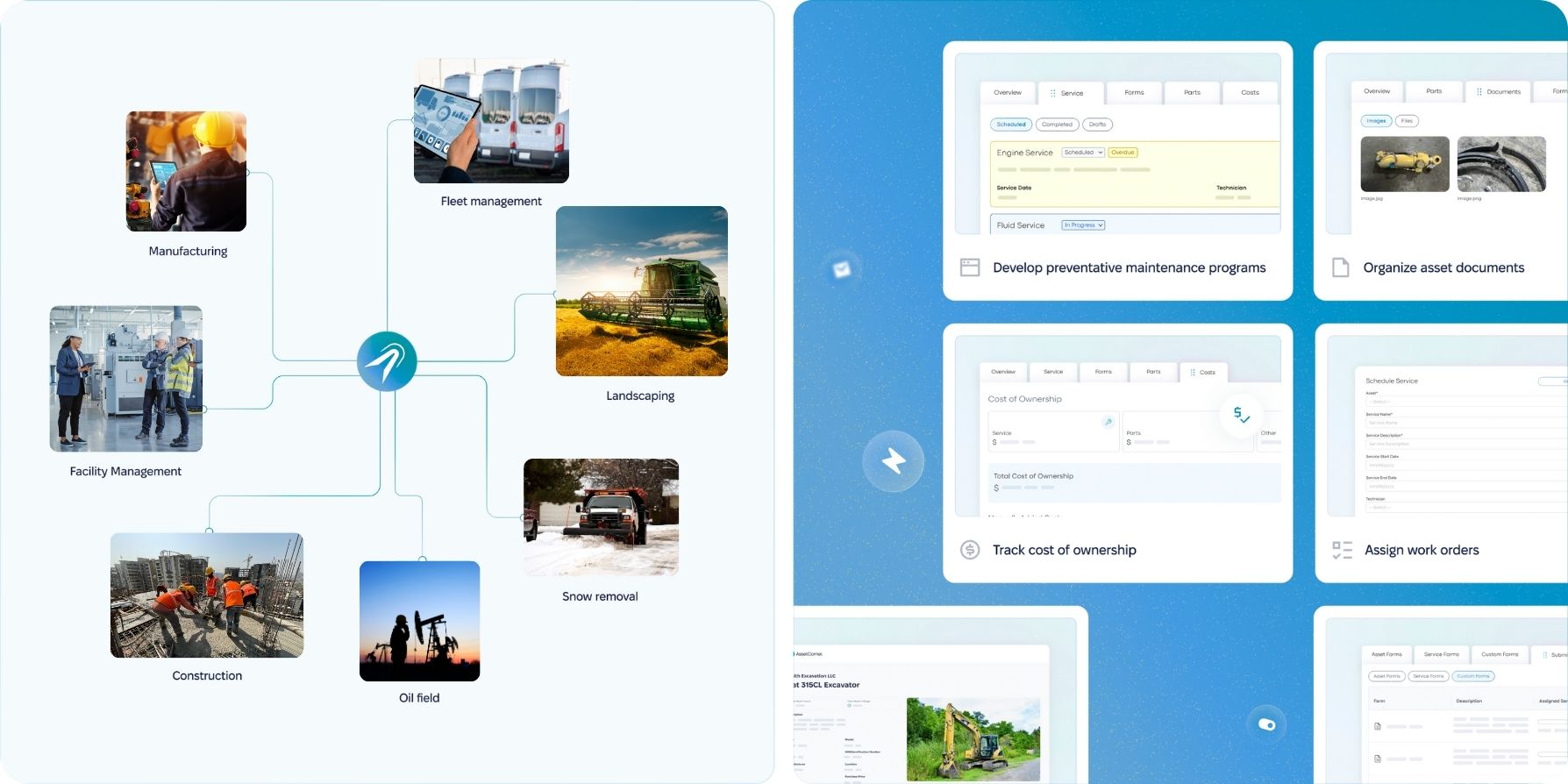Select the Costs tab in the cost of ownership card

tap(1203, 373)
